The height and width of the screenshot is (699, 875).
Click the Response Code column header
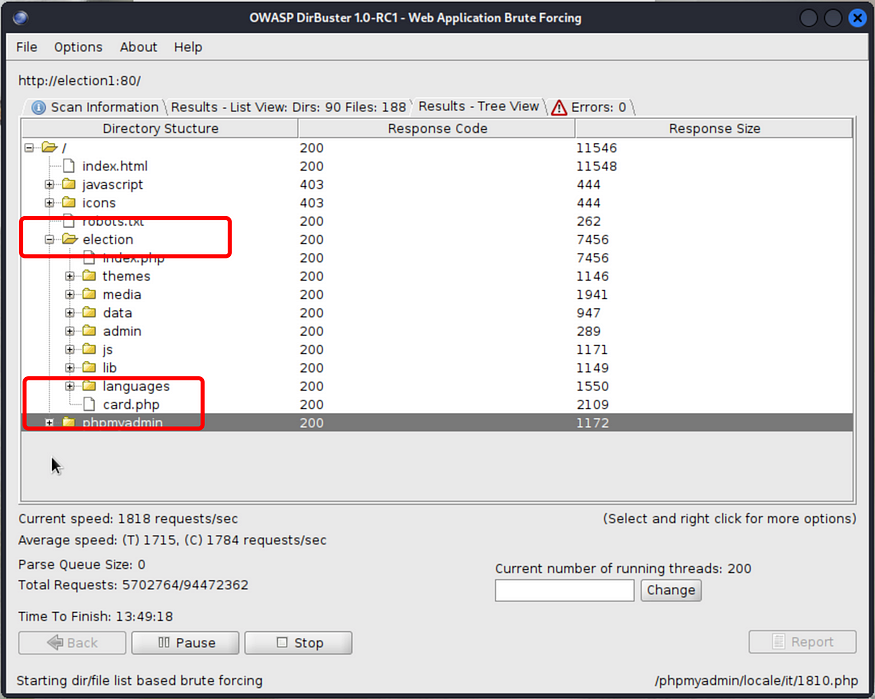point(437,128)
